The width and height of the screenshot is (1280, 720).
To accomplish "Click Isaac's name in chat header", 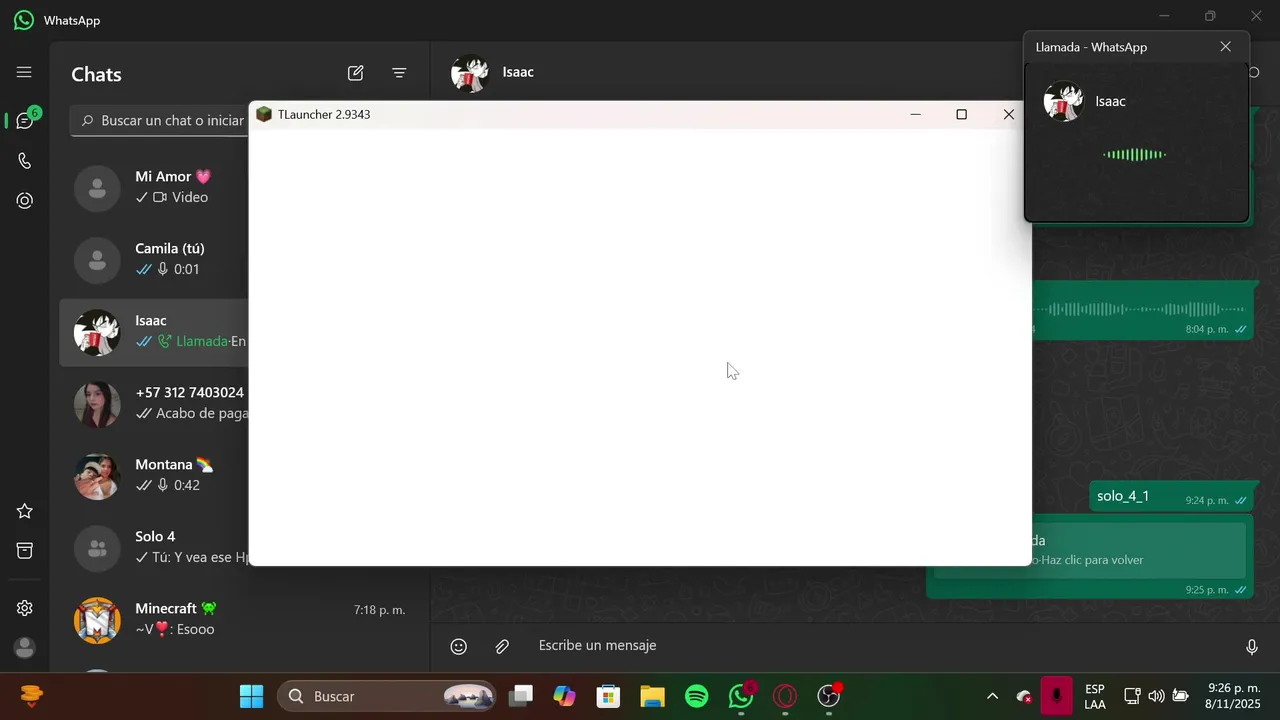I will pos(518,73).
